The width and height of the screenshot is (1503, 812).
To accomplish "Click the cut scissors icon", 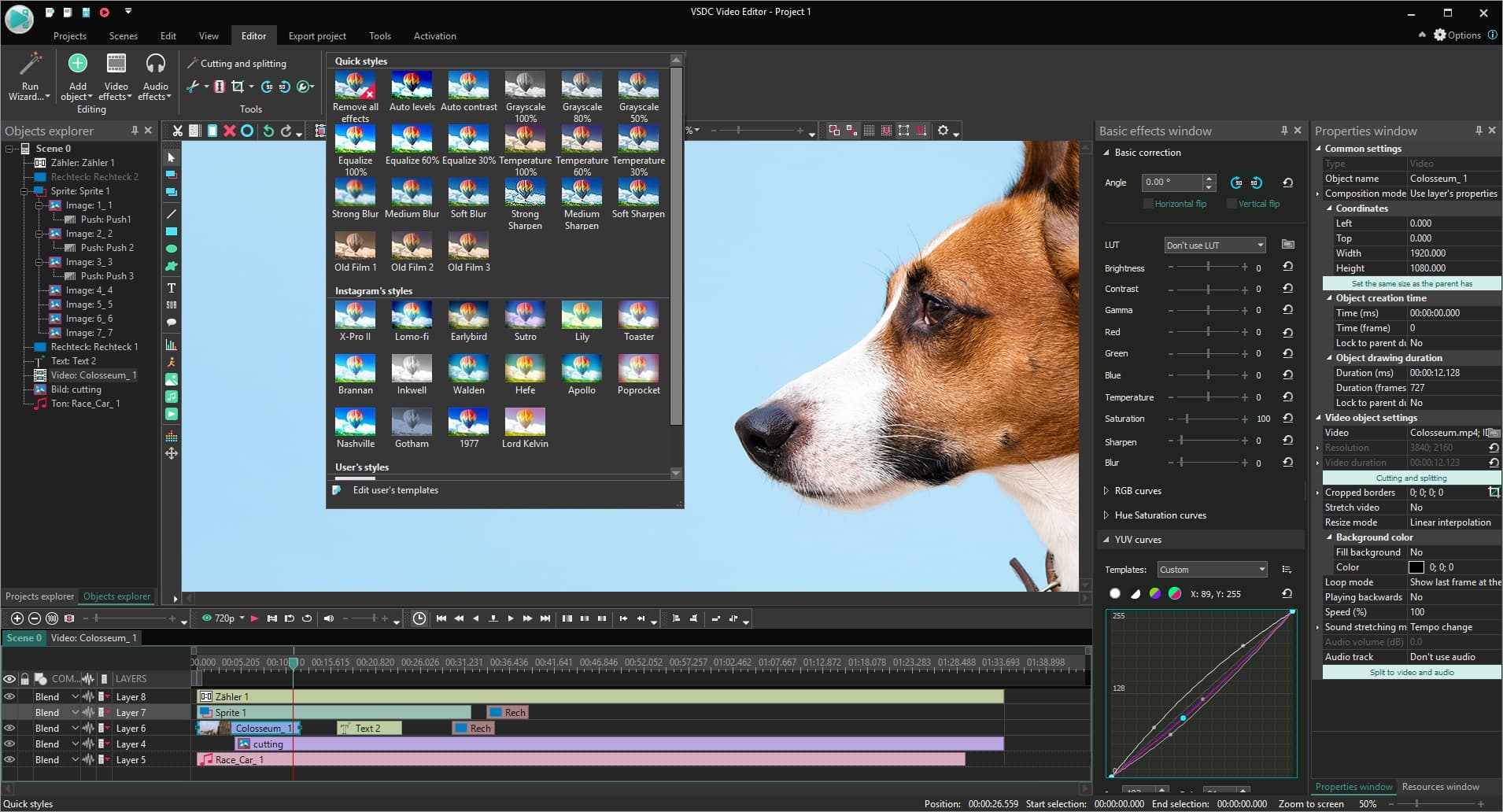I will click(178, 131).
